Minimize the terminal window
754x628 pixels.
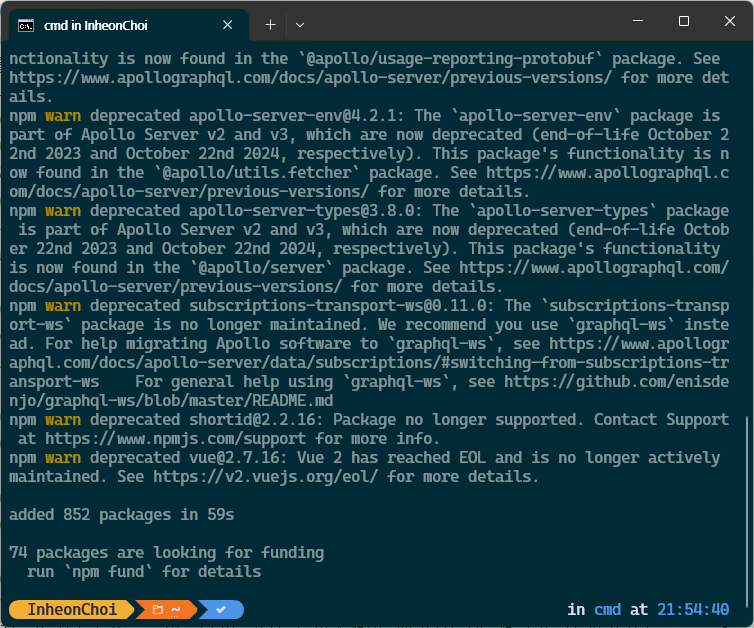point(638,21)
